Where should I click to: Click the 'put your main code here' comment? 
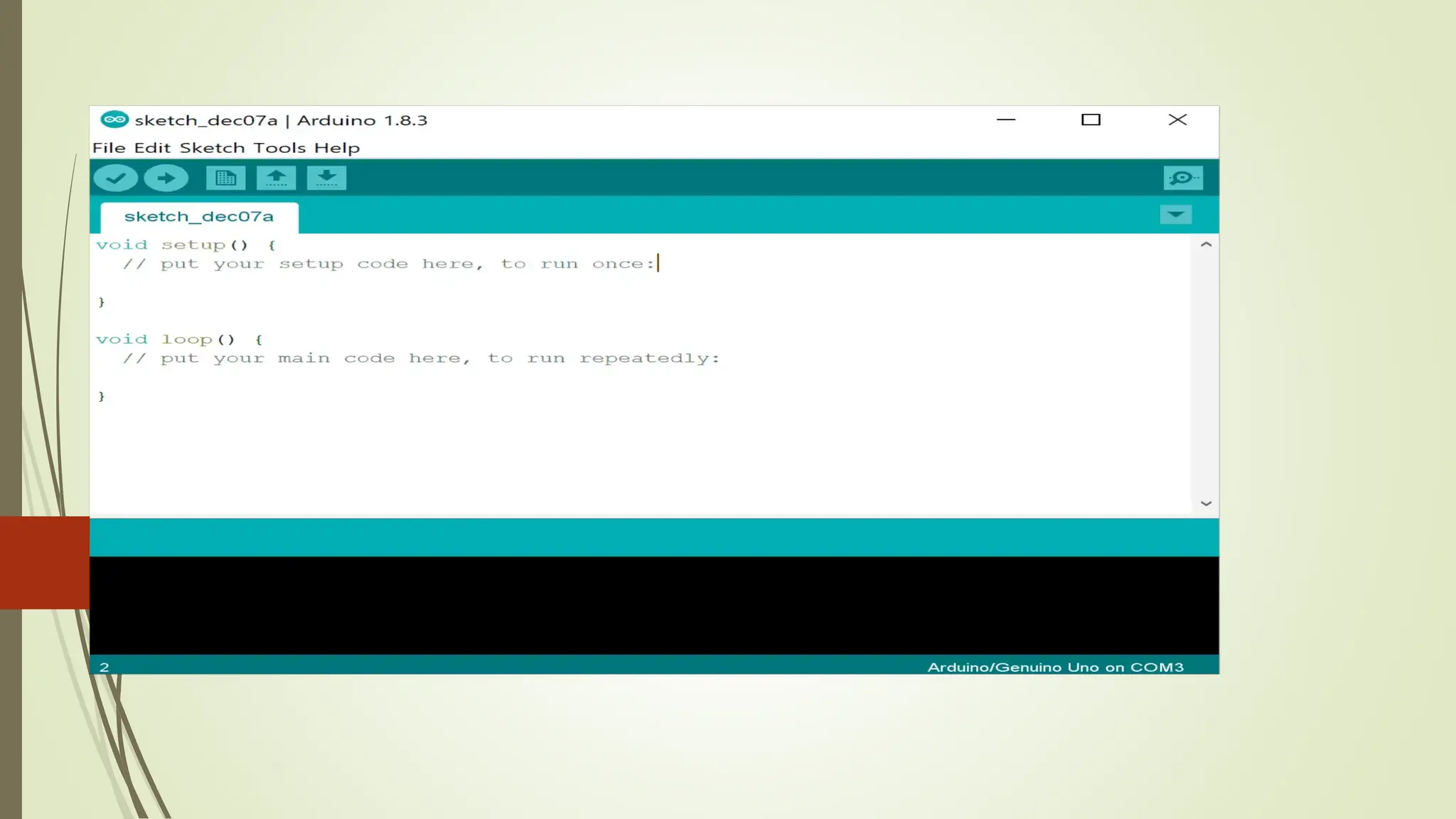(x=421, y=358)
